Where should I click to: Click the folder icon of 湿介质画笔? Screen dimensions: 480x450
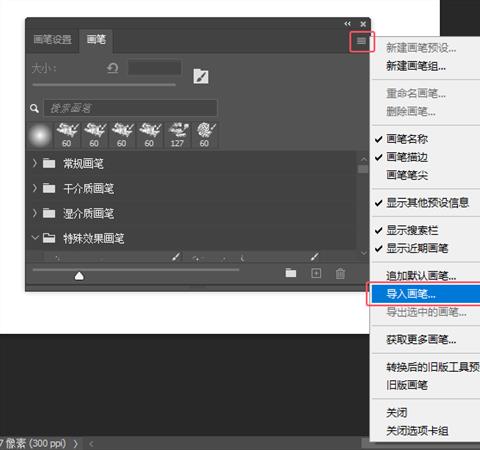coord(49,213)
